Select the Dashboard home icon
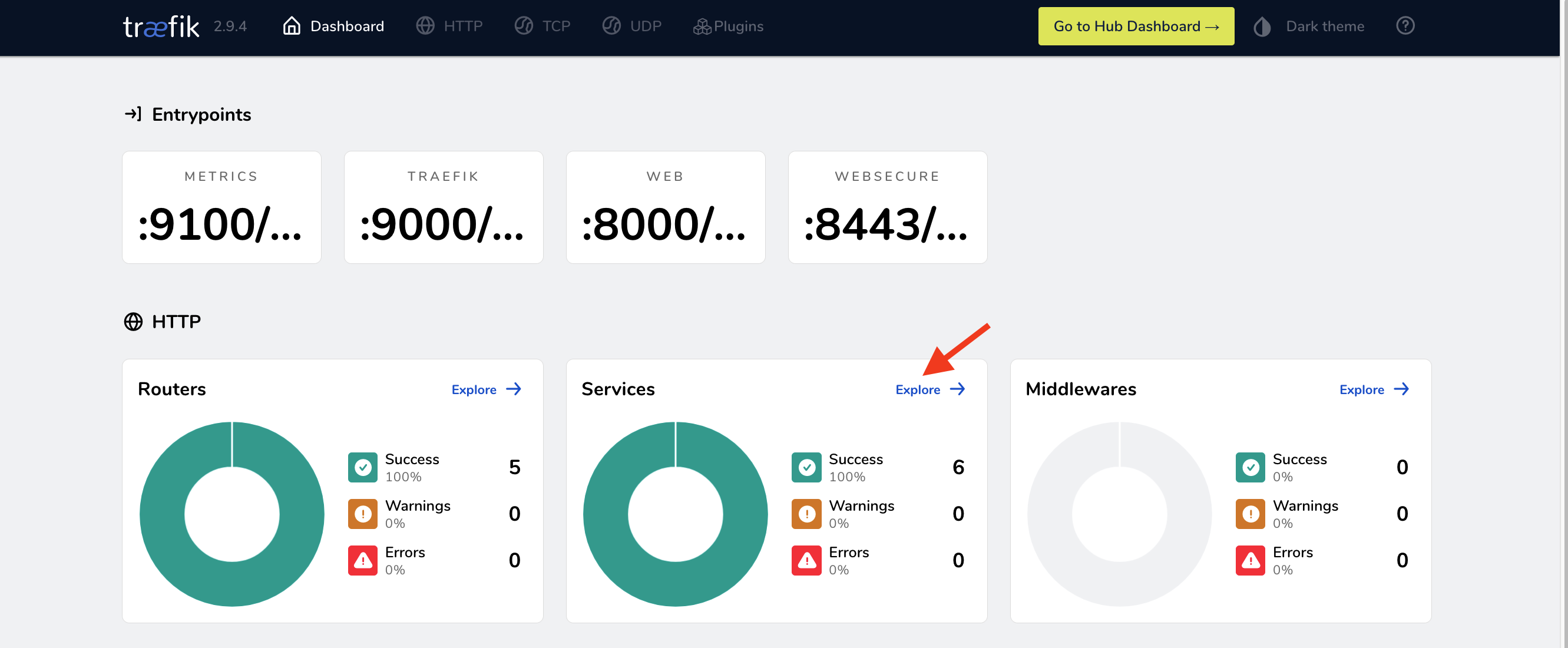 (x=291, y=25)
